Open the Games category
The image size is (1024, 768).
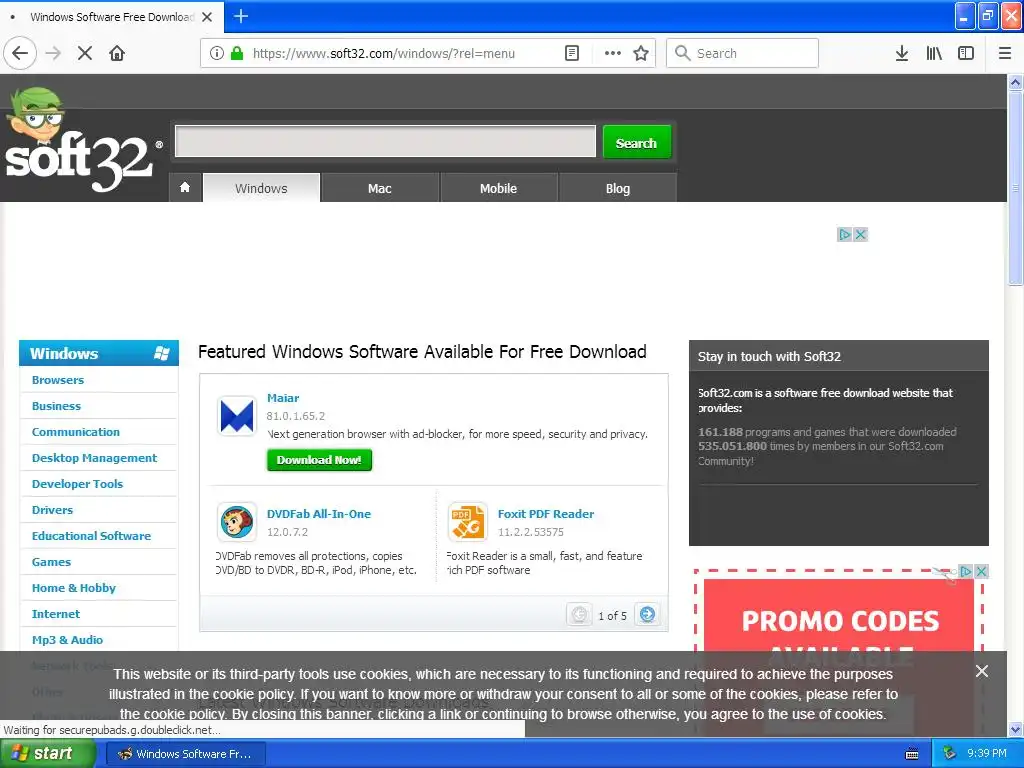click(52, 562)
